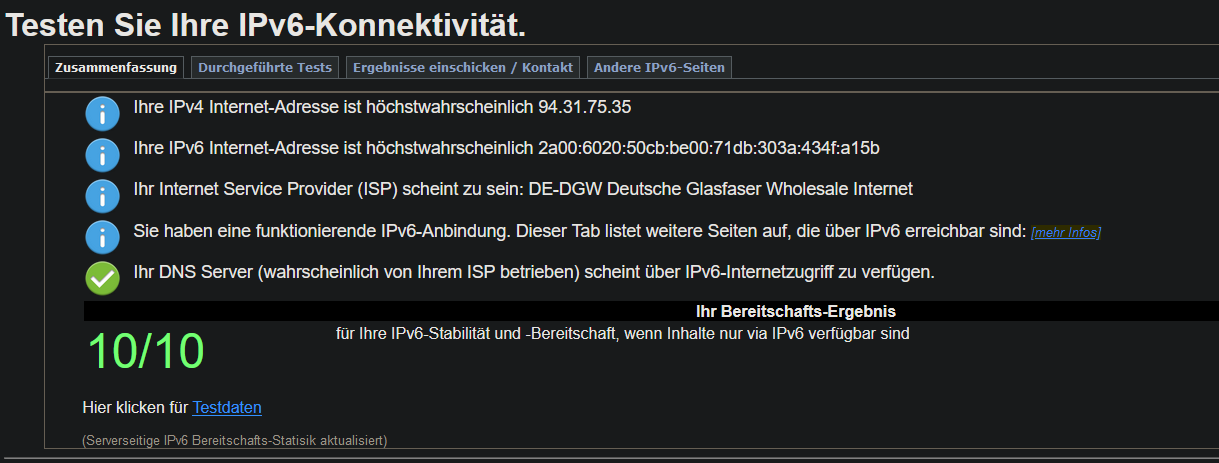Open the Durchgeführte Tests tab
1219x463 pixels.
265,67
